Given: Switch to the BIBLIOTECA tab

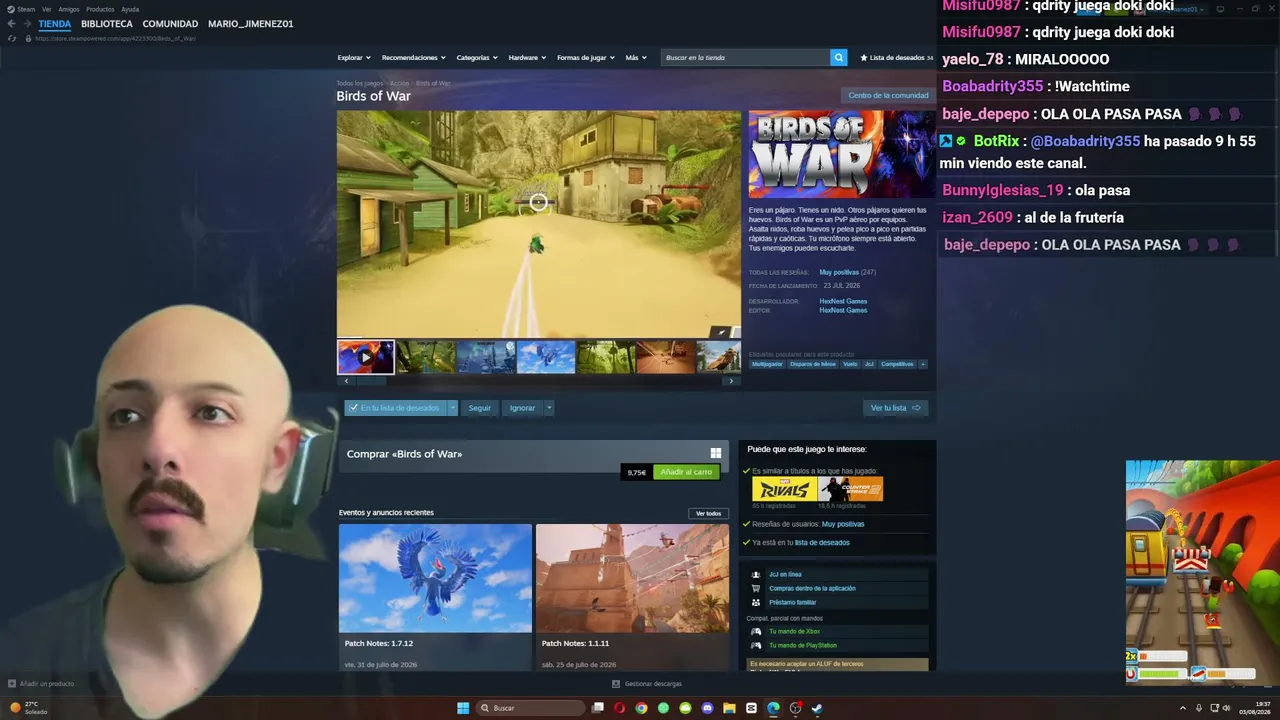Looking at the screenshot, I should 107,24.
